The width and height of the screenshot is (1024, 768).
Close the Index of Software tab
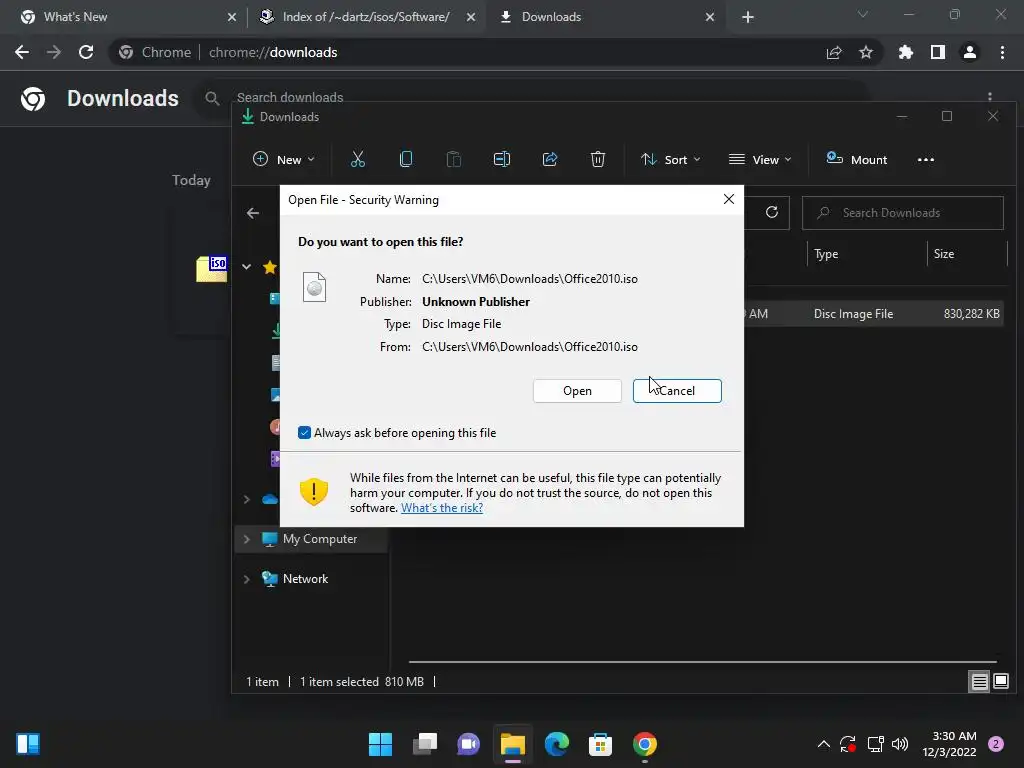pyautogui.click(x=471, y=17)
